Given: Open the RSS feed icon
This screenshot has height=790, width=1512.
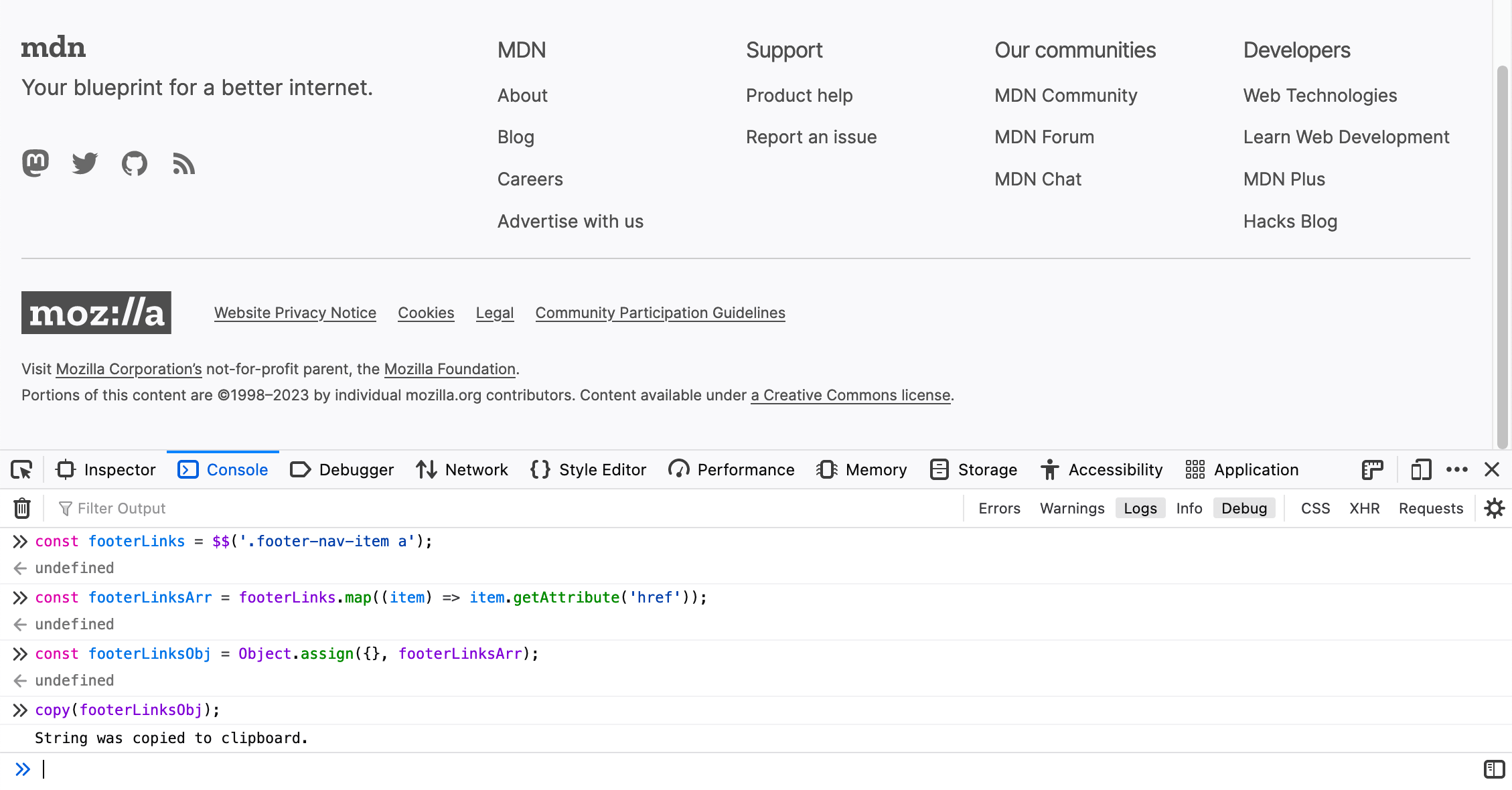Looking at the screenshot, I should pos(183,163).
